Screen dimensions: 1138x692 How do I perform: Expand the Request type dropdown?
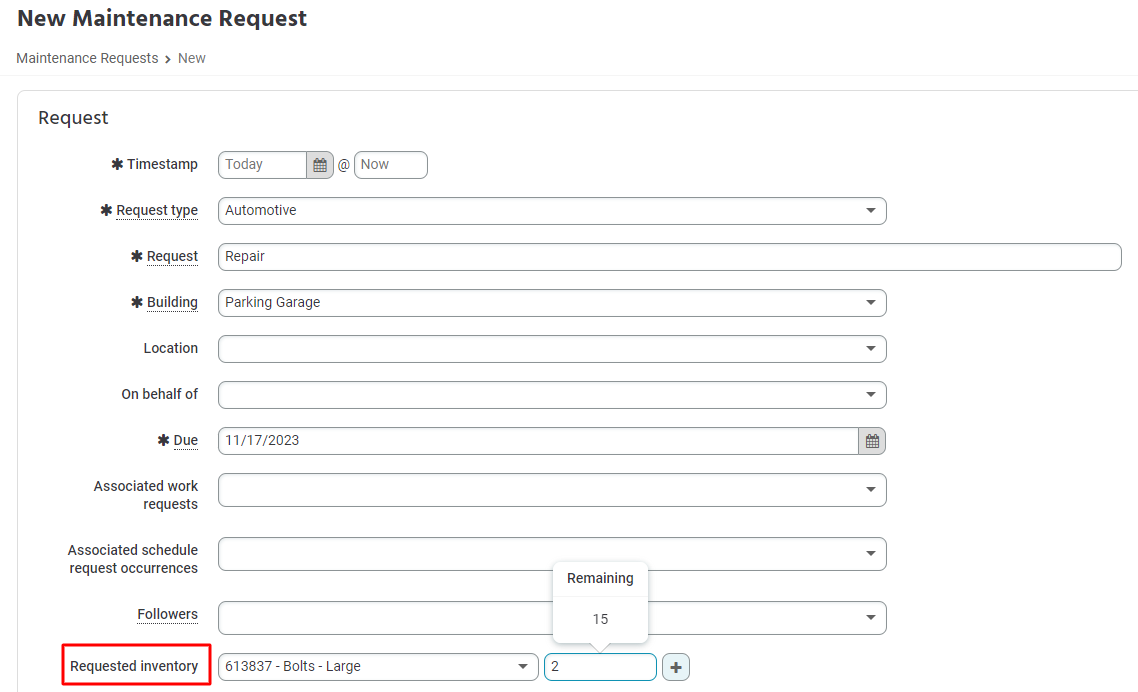point(870,211)
